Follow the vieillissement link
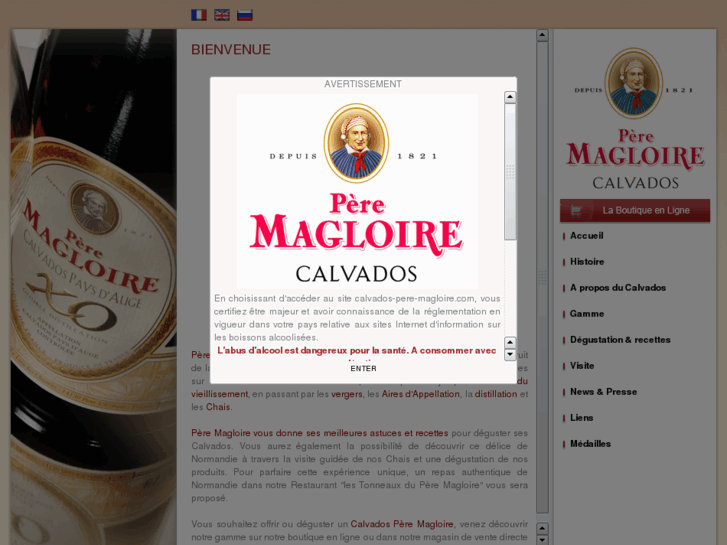This screenshot has width=727, height=545. pyautogui.click(x=220, y=394)
